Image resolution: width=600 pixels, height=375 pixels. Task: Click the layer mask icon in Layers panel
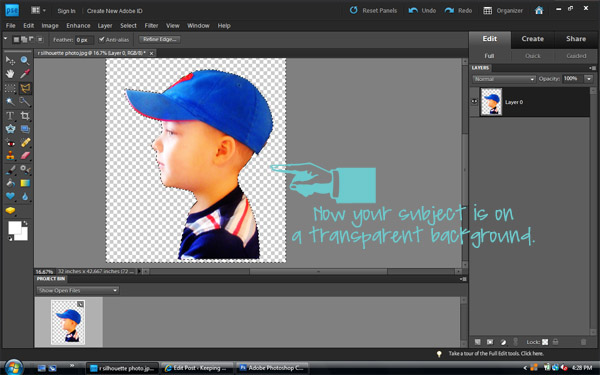click(490, 342)
